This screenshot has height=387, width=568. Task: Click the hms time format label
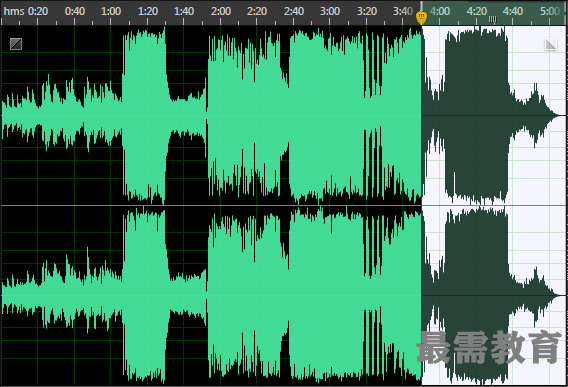[14, 11]
